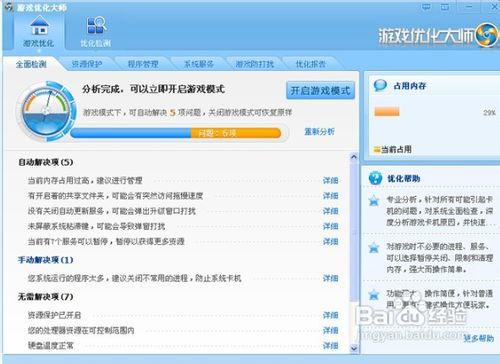The width and height of the screenshot is (500, 364).
Task: Click the 开启游戏模式 button
Action: [320, 90]
